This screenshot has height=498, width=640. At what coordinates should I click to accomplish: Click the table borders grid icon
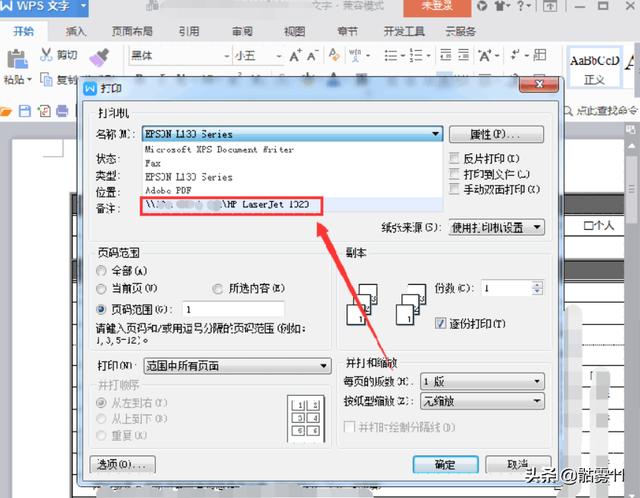coord(540,55)
